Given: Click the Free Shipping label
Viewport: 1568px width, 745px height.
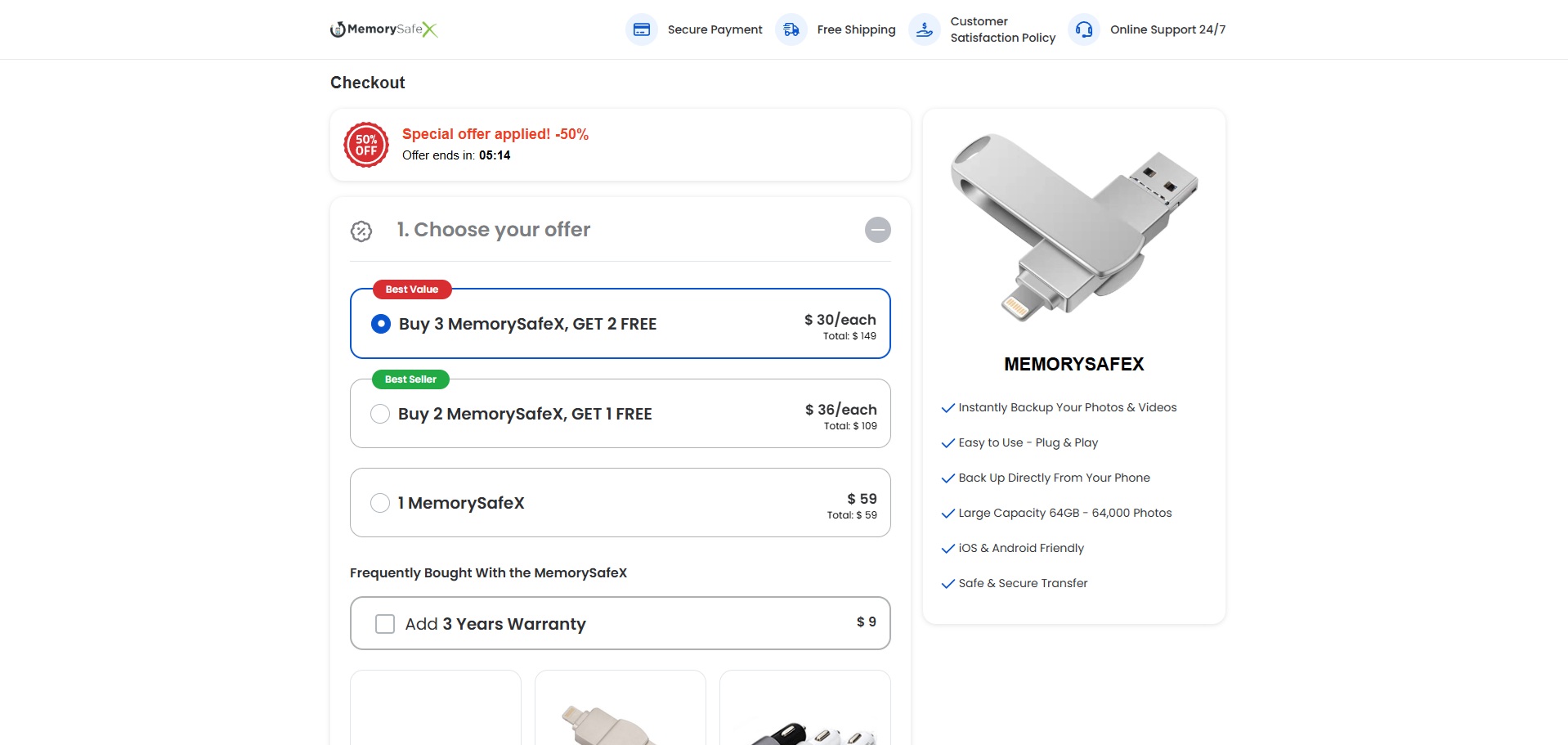Looking at the screenshot, I should pos(856,29).
